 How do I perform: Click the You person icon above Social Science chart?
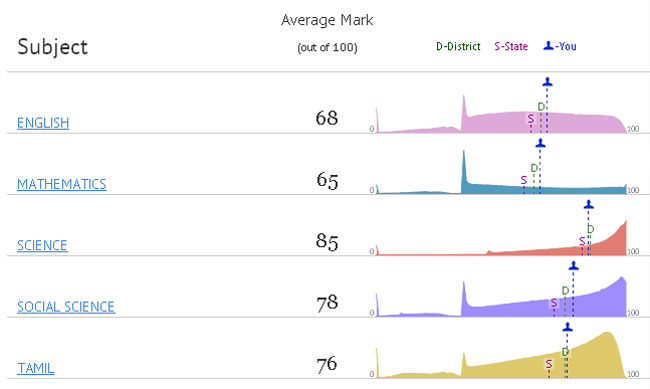(573, 265)
